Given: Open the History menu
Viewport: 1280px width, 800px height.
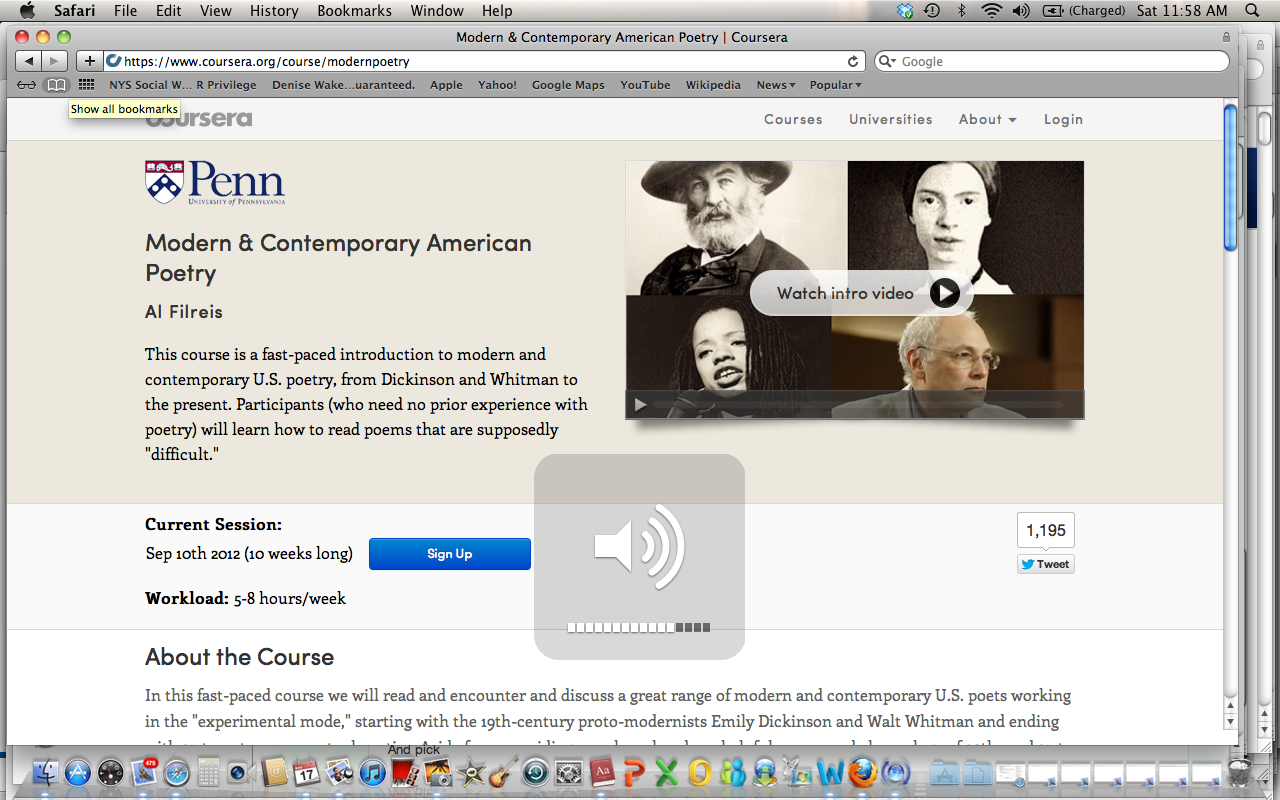Looking at the screenshot, I should [274, 11].
